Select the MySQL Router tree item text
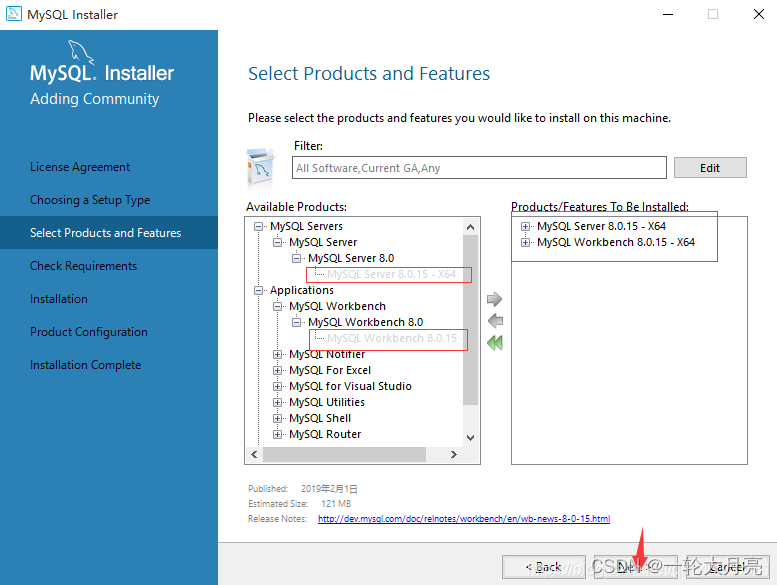Viewport: 777px width, 585px height. tap(325, 434)
